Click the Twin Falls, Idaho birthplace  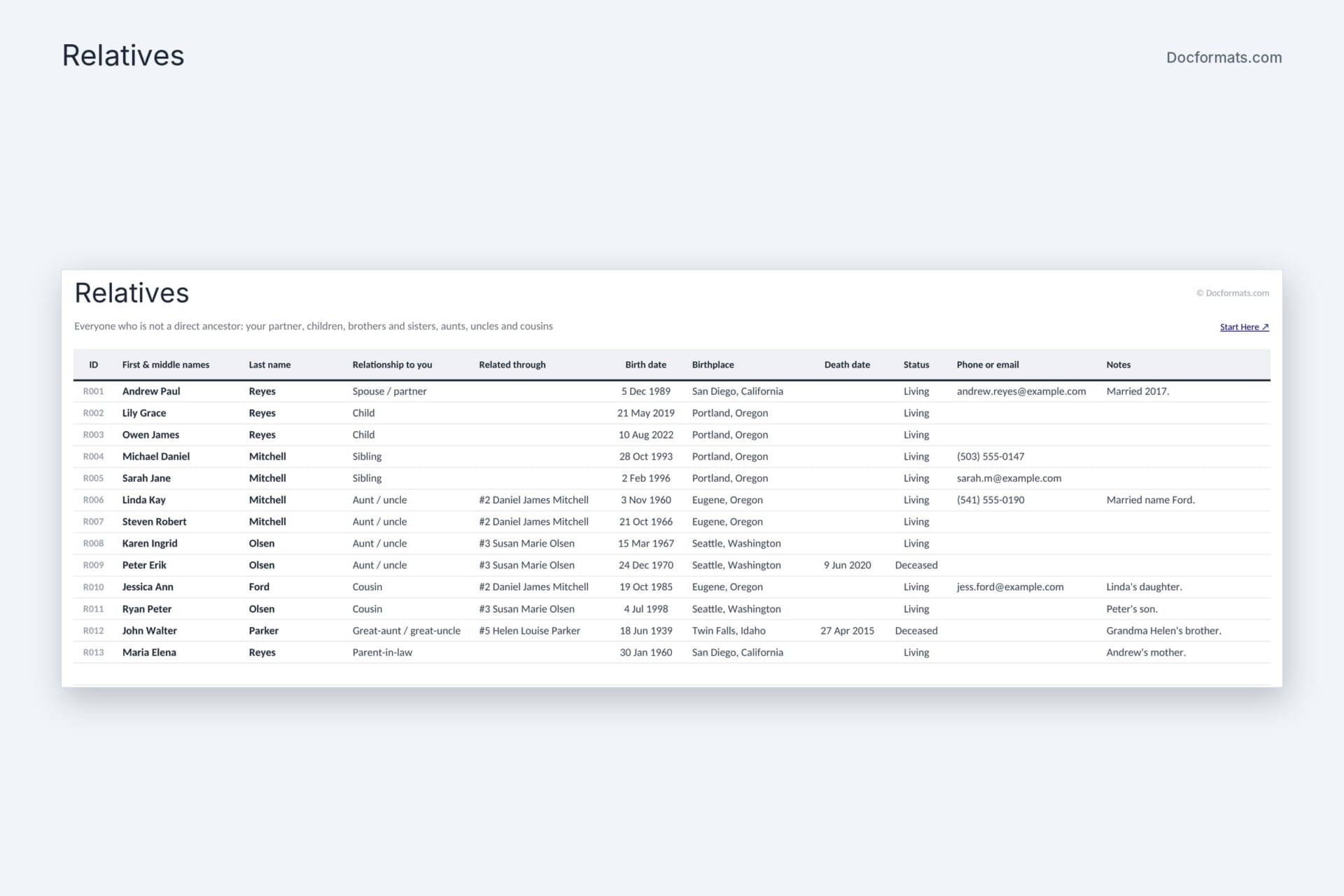tap(729, 631)
